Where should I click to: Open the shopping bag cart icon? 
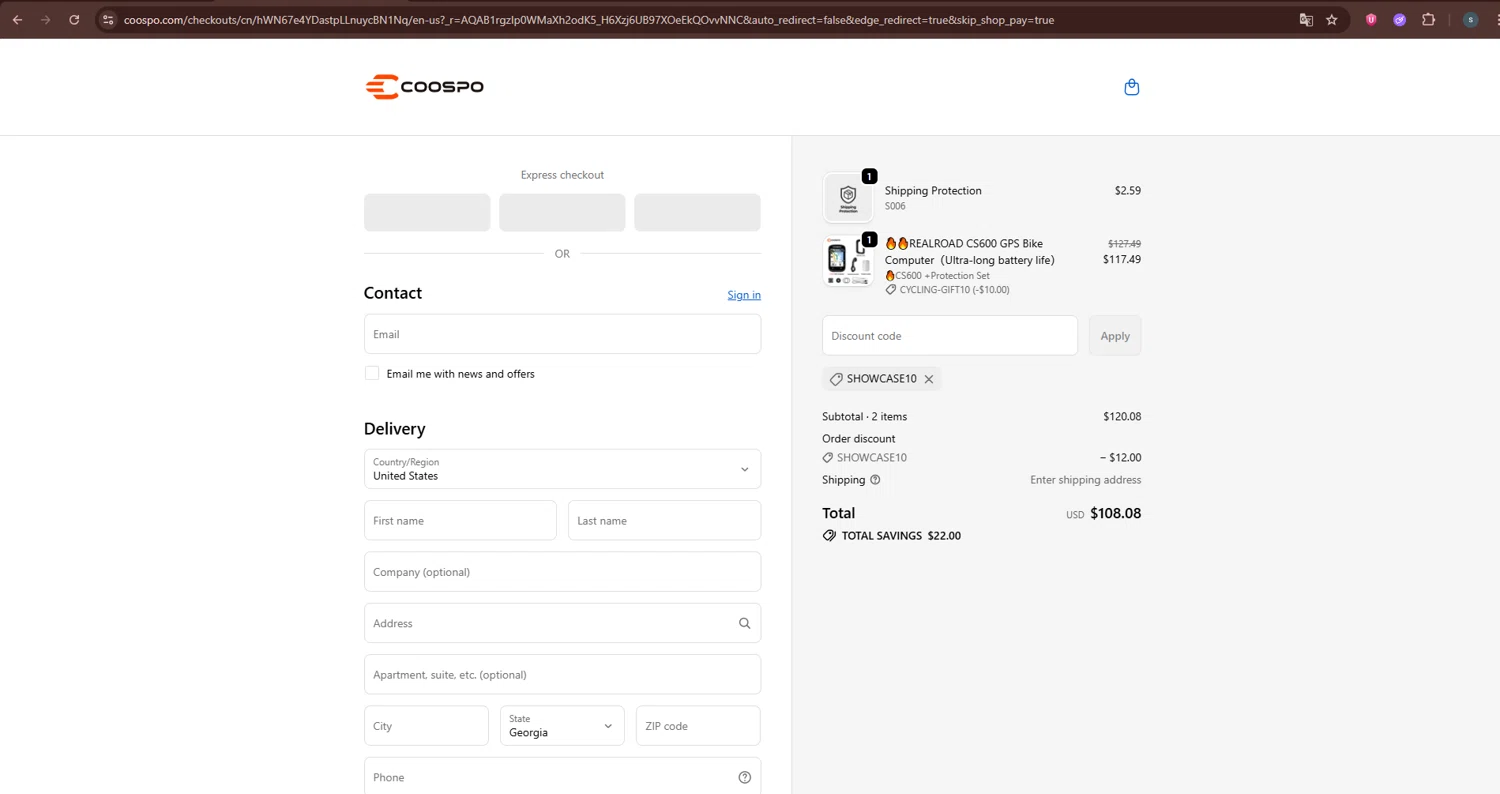point(1131,87)
